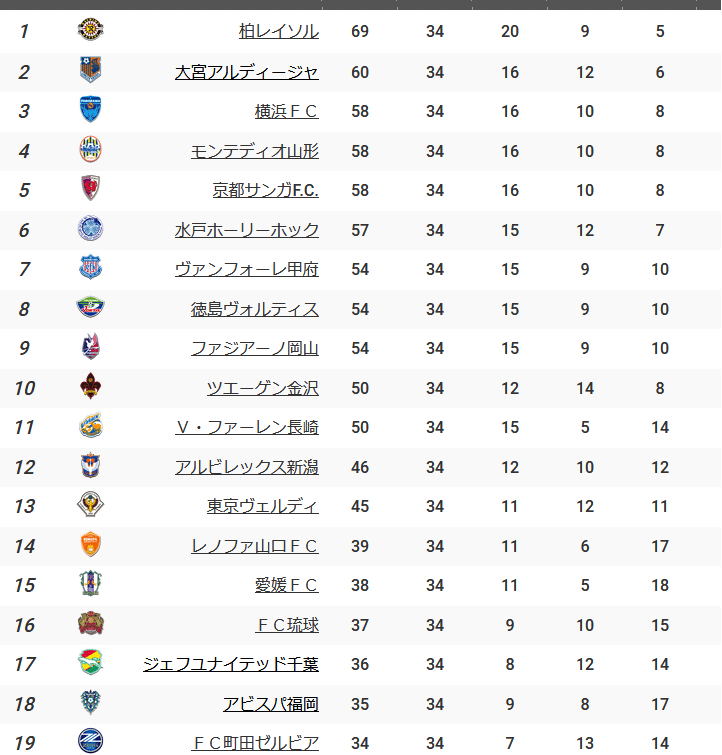Click the V・ファーレン長崎 link
Screen dimensions: 722x755
247,427
